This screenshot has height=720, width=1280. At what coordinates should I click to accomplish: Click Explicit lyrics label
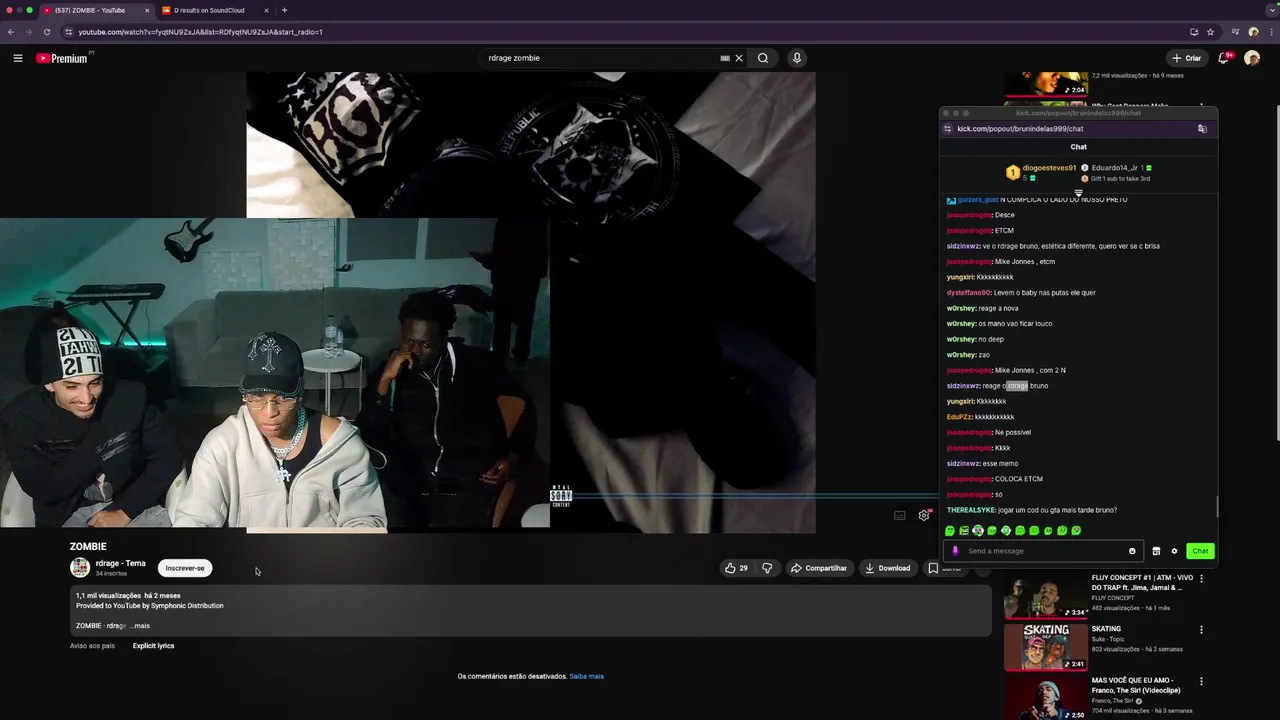(153, 646)
